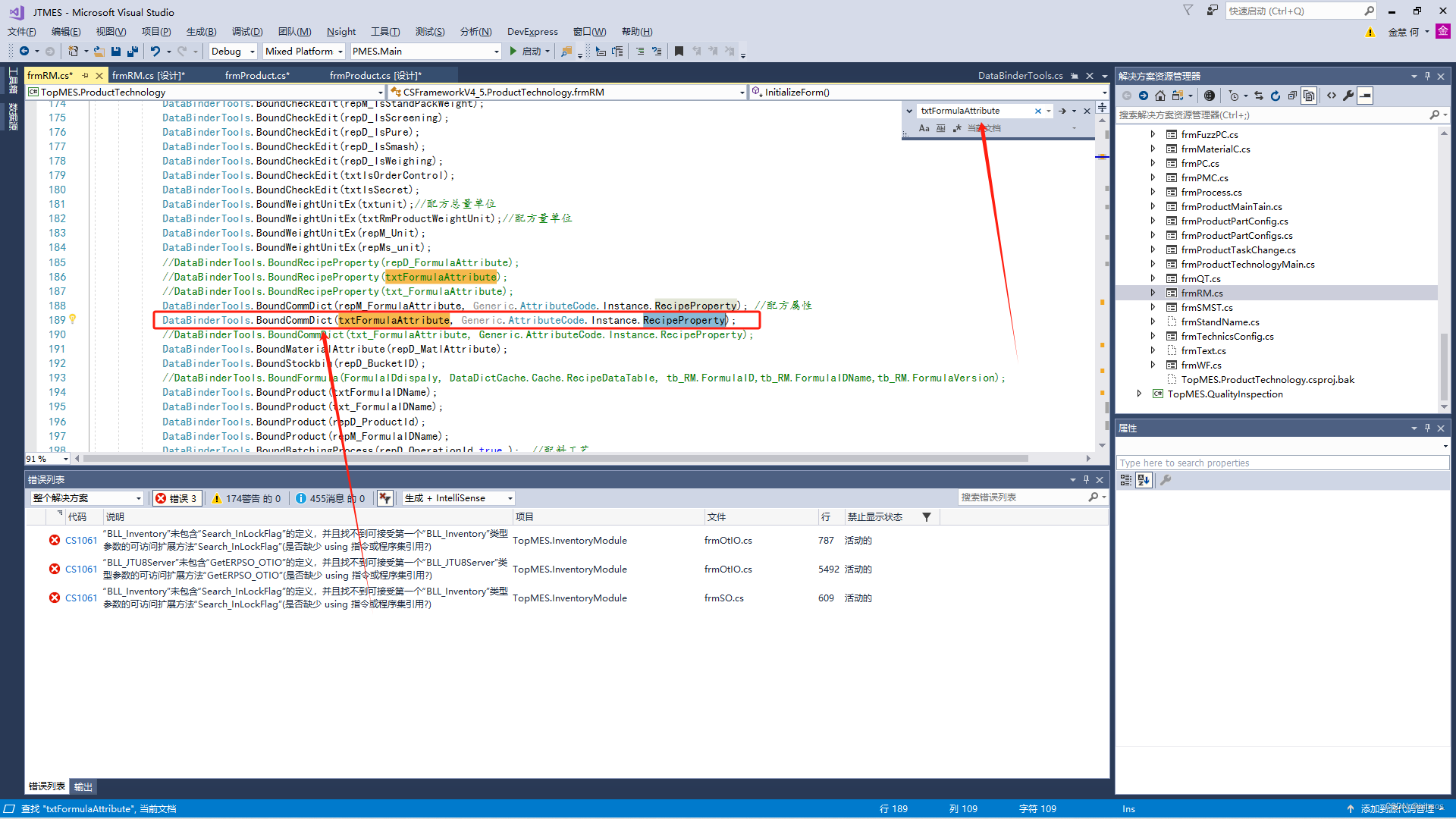Image resolution: width=1456 pixels, height=819 pixels.
Task: Click the Find in Files toolbar icon
Action: (x=566, y=52)
